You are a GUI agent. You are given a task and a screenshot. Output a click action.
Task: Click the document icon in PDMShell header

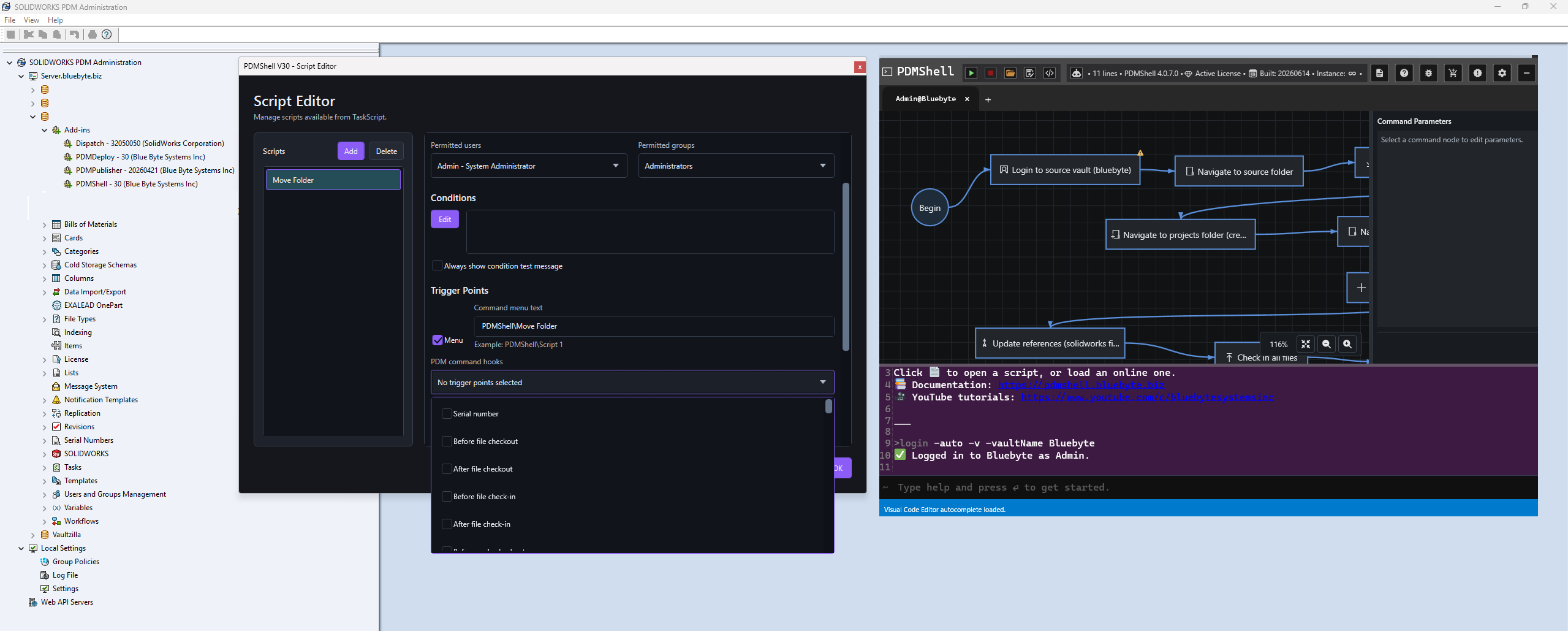(x=1379, y=73)
